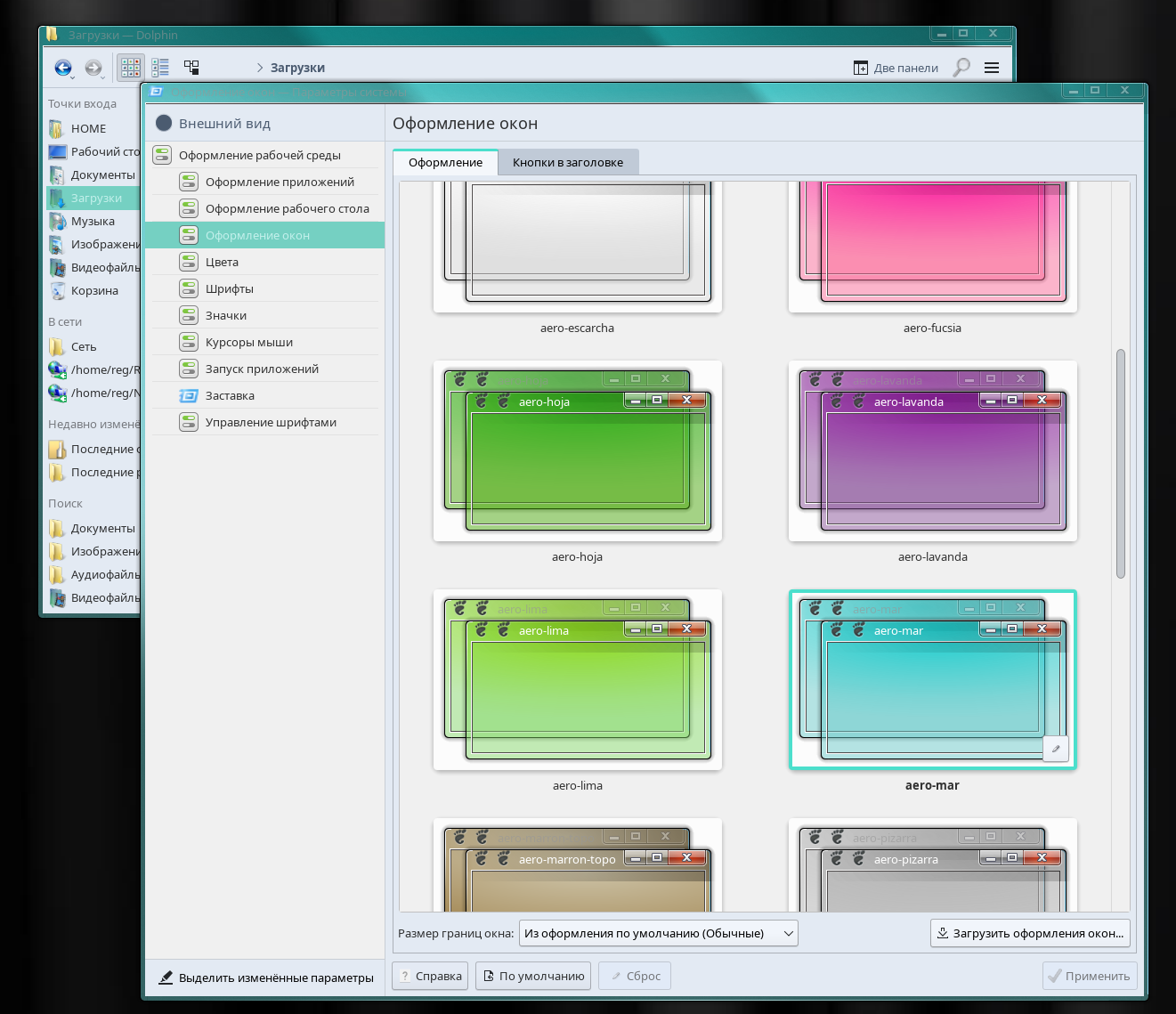Click the Dolphin back navigation arrow
1176x1014 pixels.
coord(62,68)
